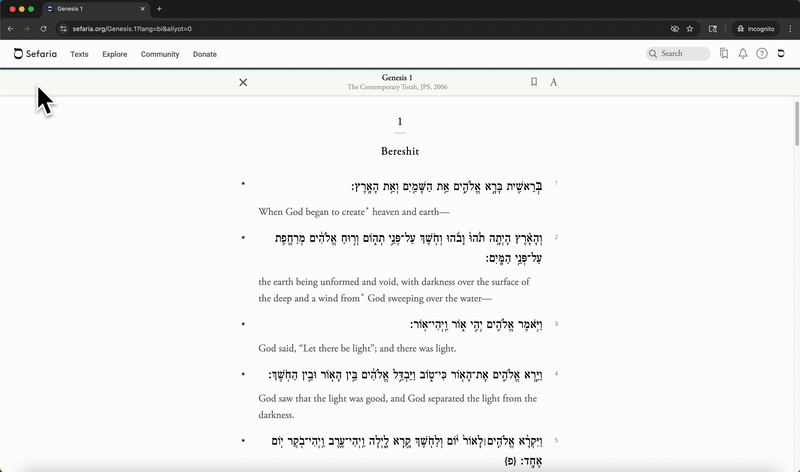Click verse number 5 marker
This screenshot has height=472, width=800.
556,440
